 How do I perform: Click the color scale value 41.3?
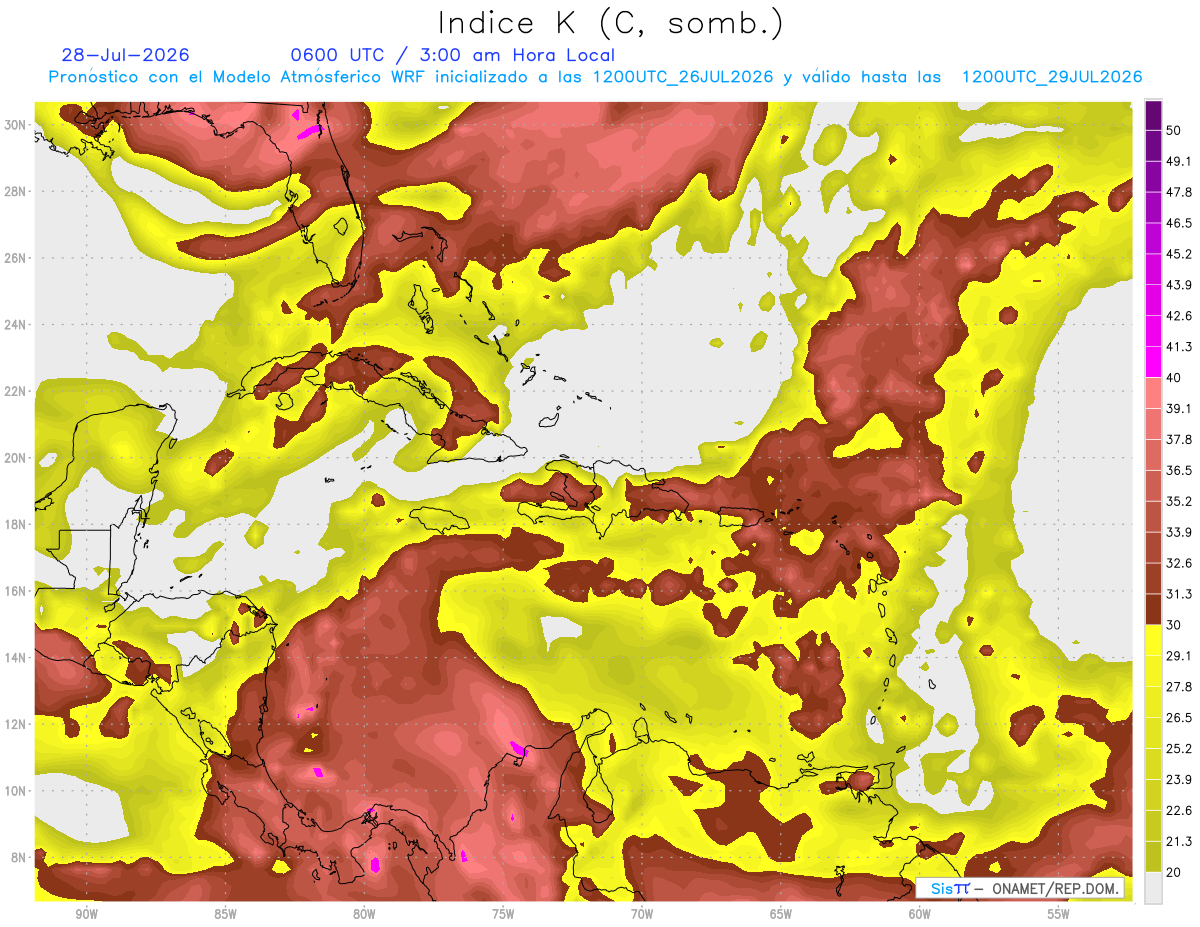pos(1178,347)
